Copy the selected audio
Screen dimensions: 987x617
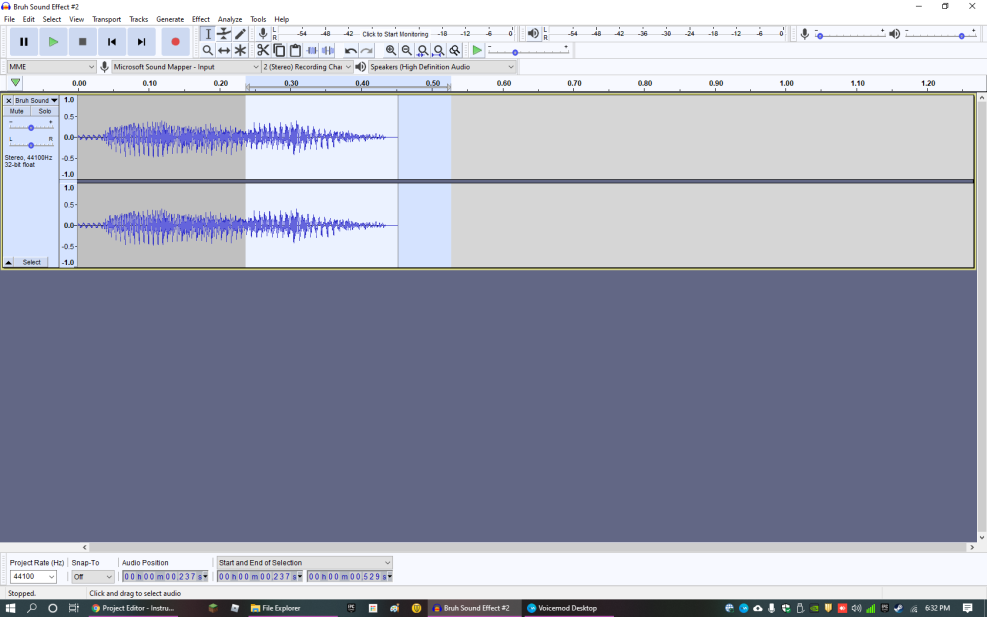279,50
